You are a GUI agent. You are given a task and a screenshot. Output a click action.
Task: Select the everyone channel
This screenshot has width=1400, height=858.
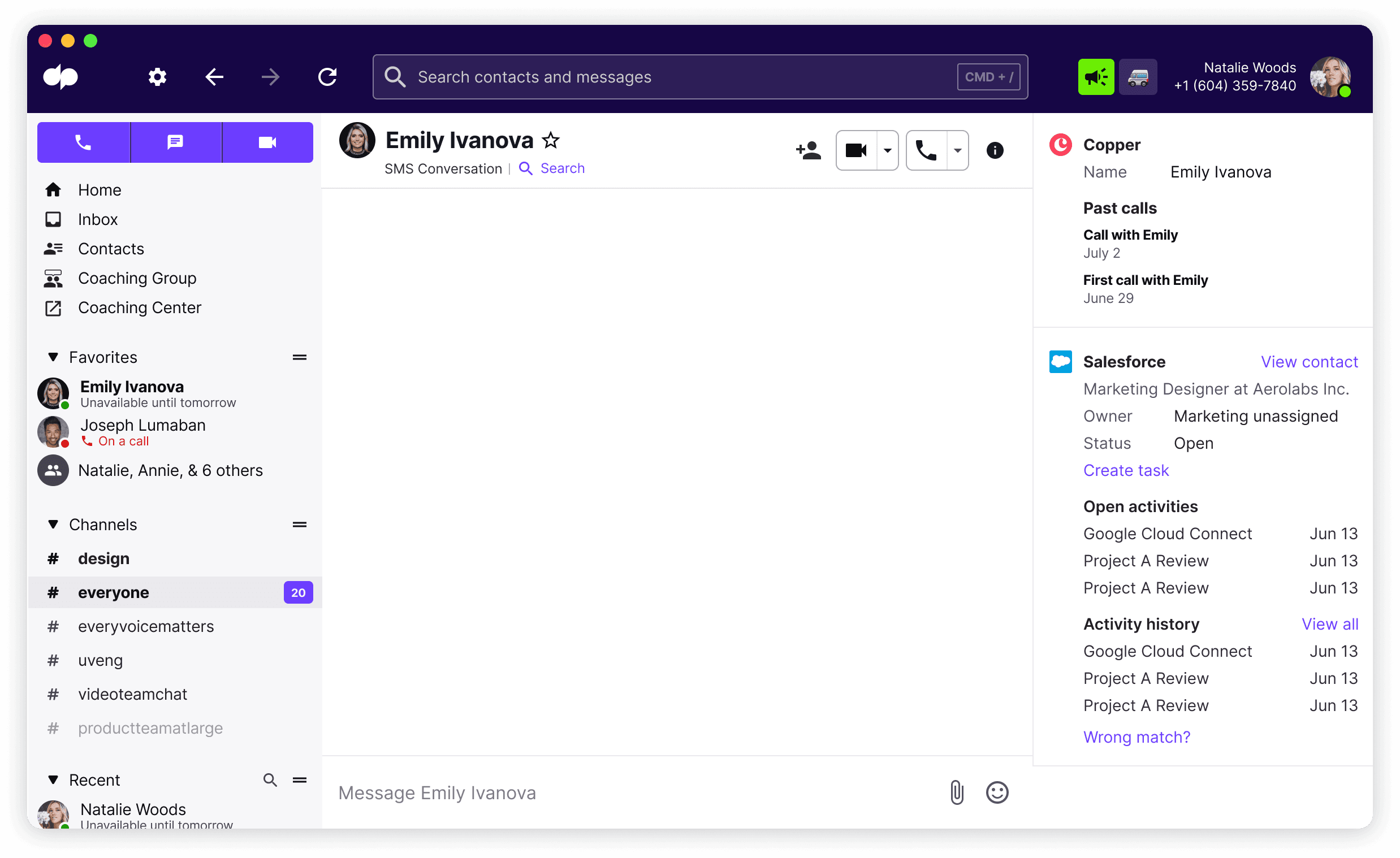coord(114,592)
